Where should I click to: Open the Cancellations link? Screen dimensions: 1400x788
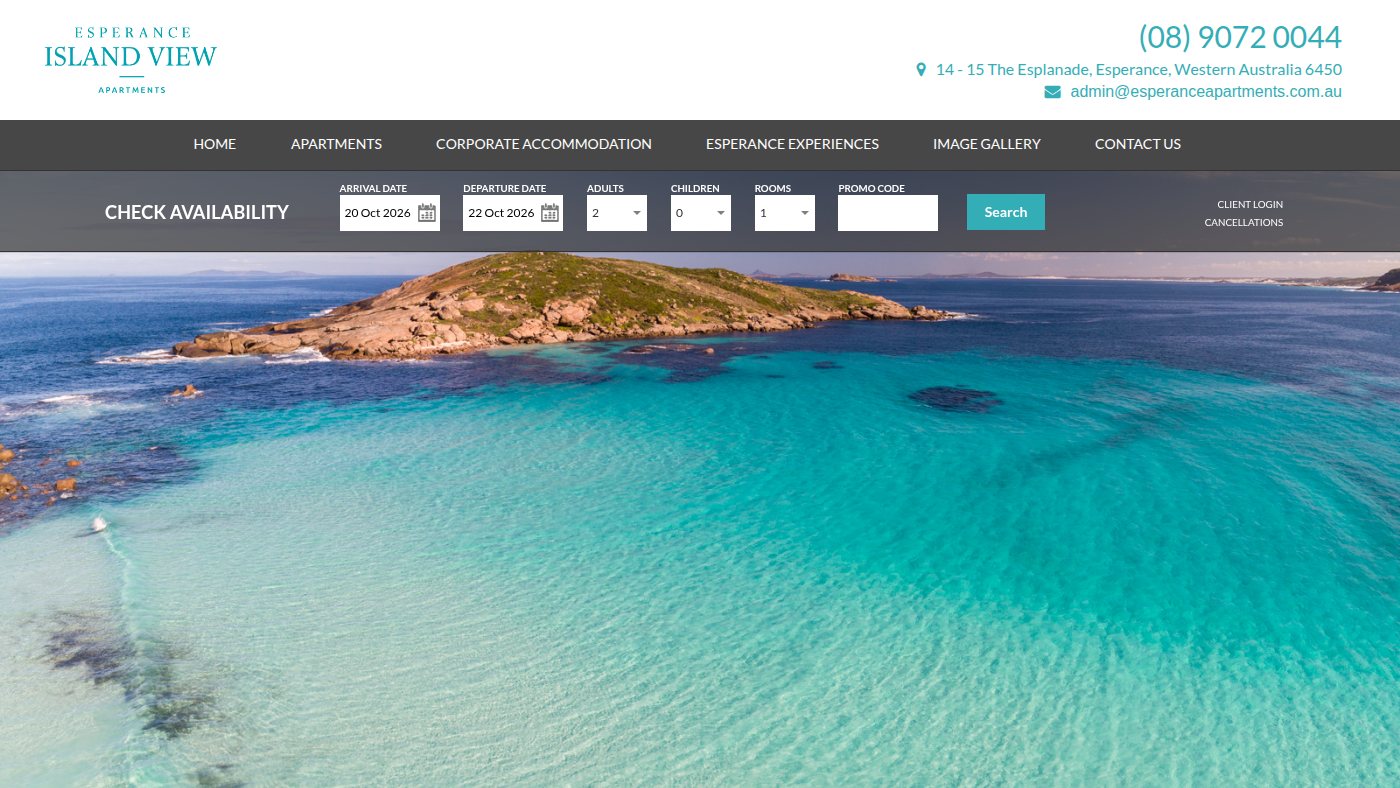[1244, 222]
